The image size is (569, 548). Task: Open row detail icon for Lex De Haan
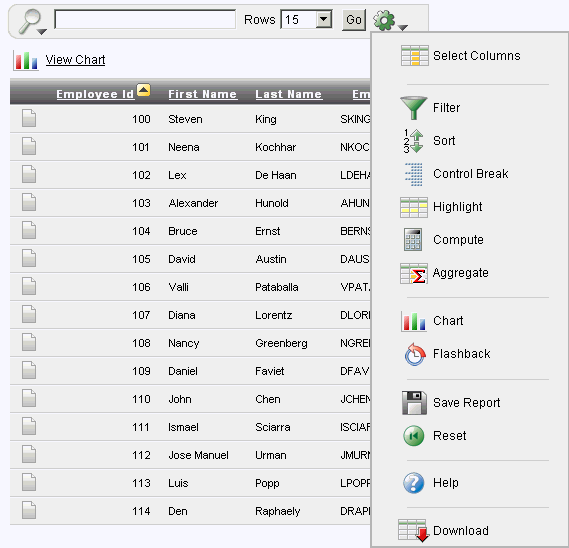[29, 174]
